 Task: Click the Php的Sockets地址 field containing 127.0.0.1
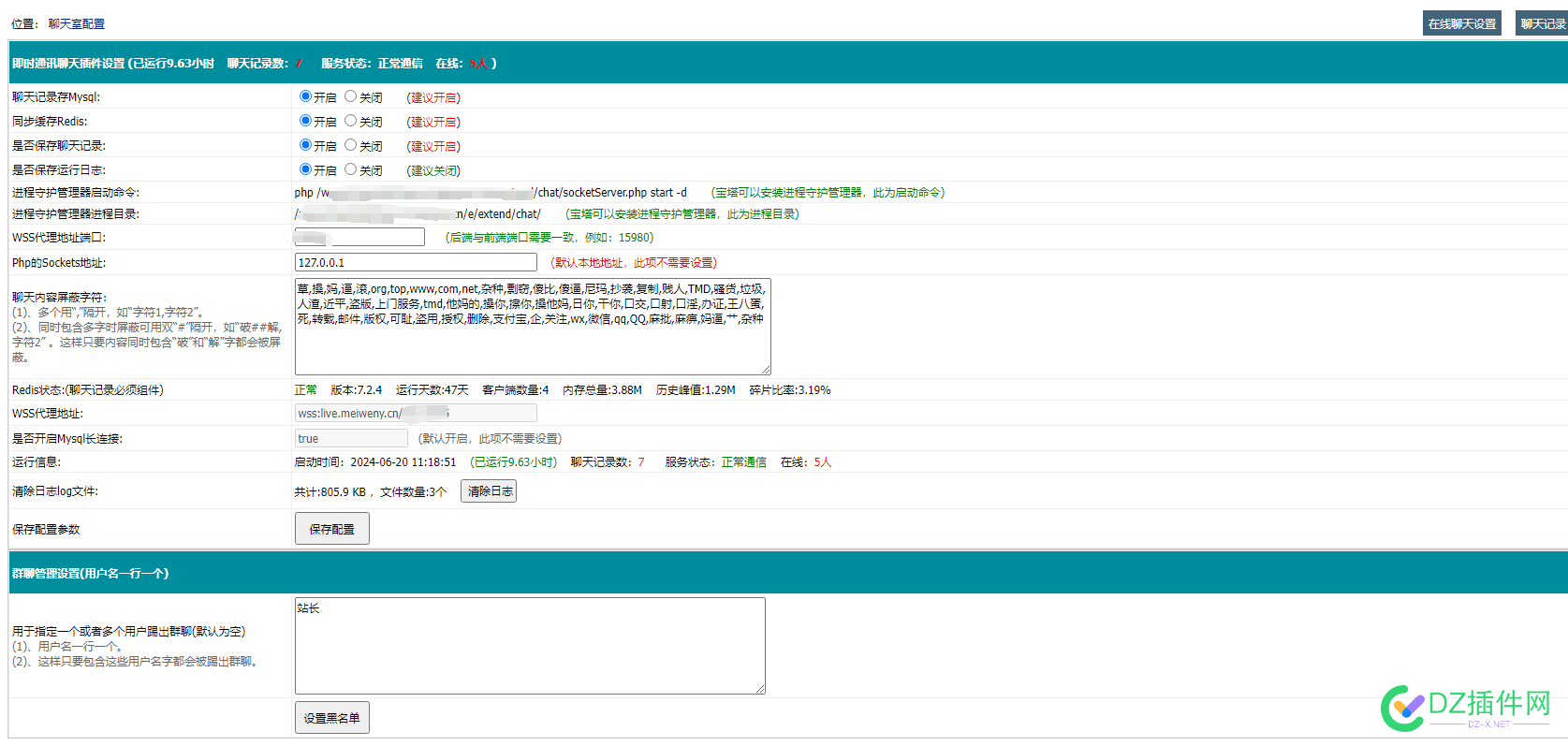point(416,262)
